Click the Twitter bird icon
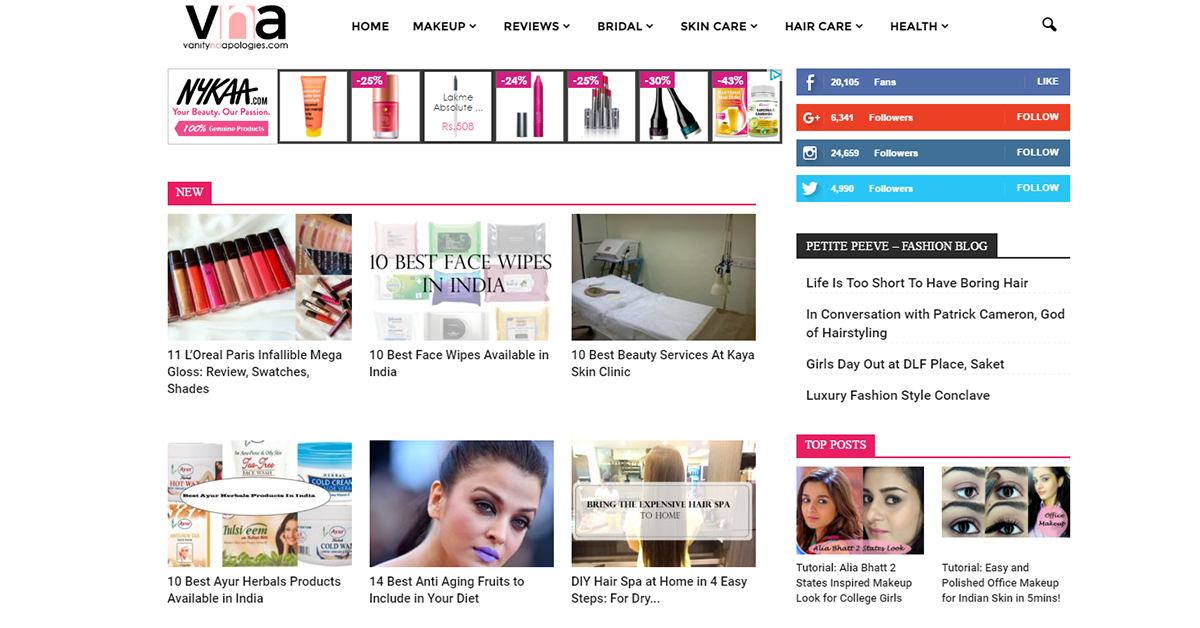1200x628 pixels. (810, 188)
